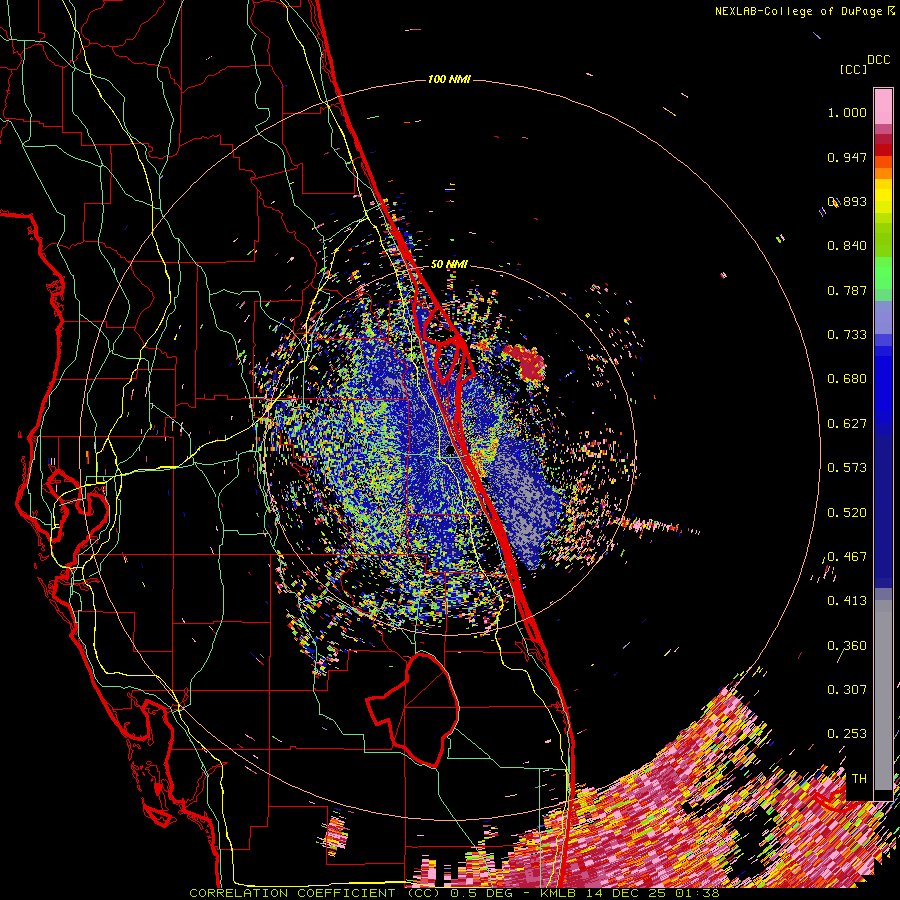This screenshot has height=900, width=900.
Task: Click the black radar site marker at map center
Action: (449, 452)
